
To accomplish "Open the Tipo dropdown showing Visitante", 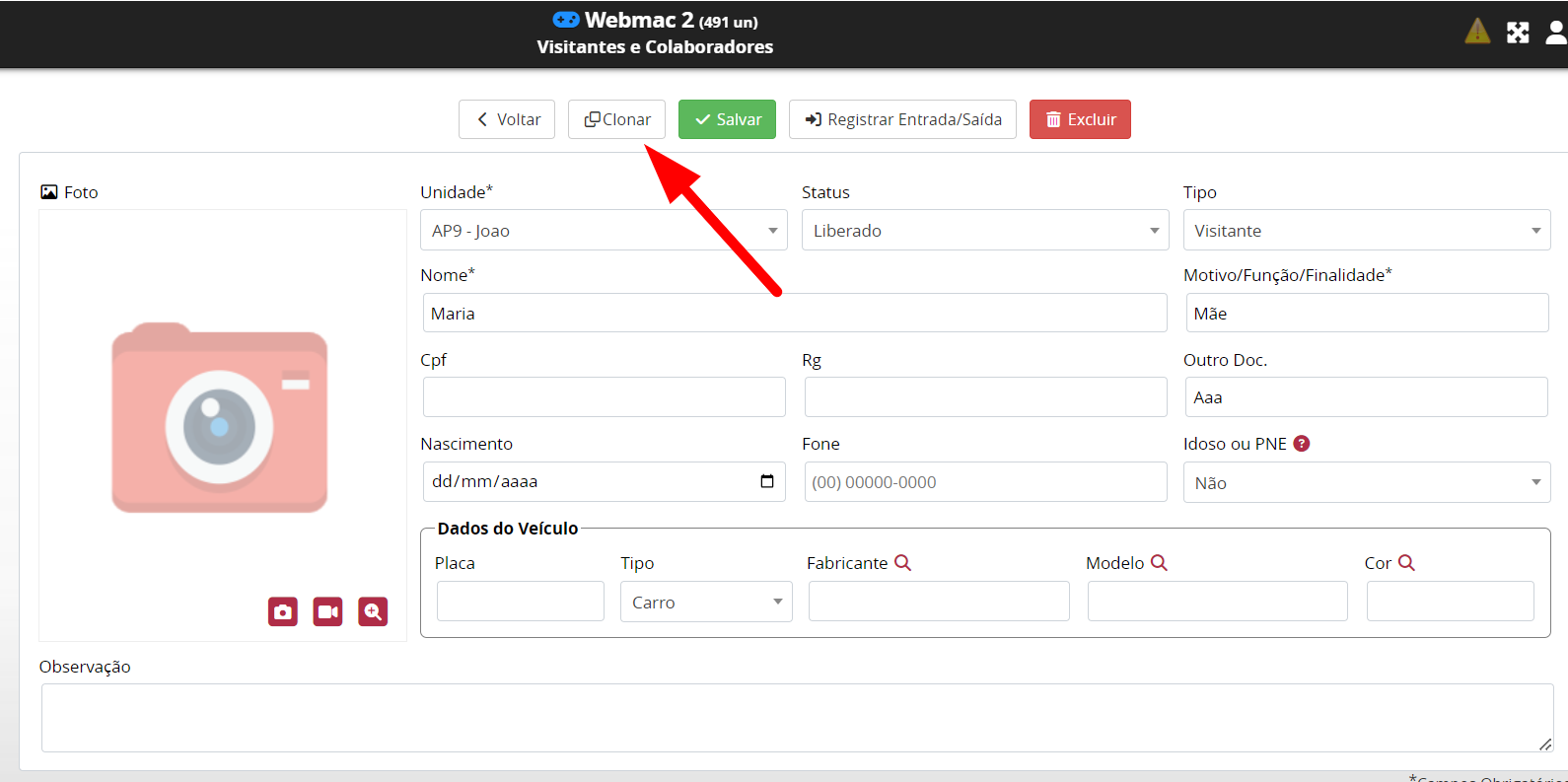I will (1366, 231).
